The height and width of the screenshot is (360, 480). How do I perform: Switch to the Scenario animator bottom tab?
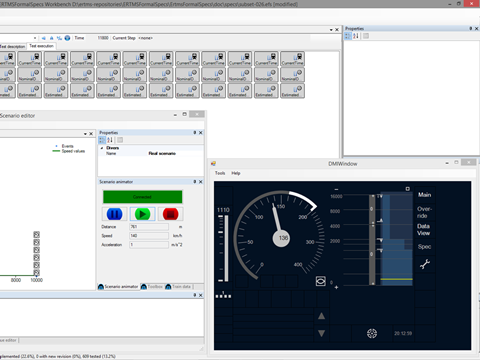pyautogui.click(x=118, y=287)
